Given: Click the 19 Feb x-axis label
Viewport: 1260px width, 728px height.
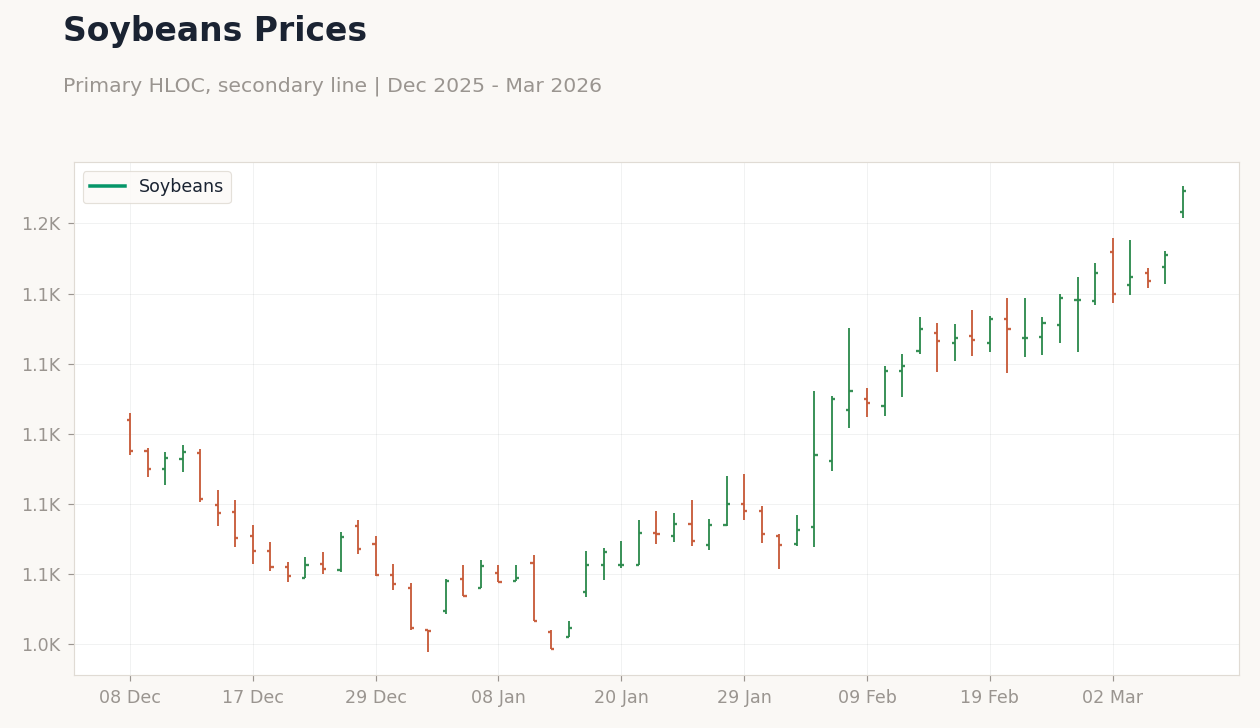Looking at the screenshot, I should coord(990,698).
